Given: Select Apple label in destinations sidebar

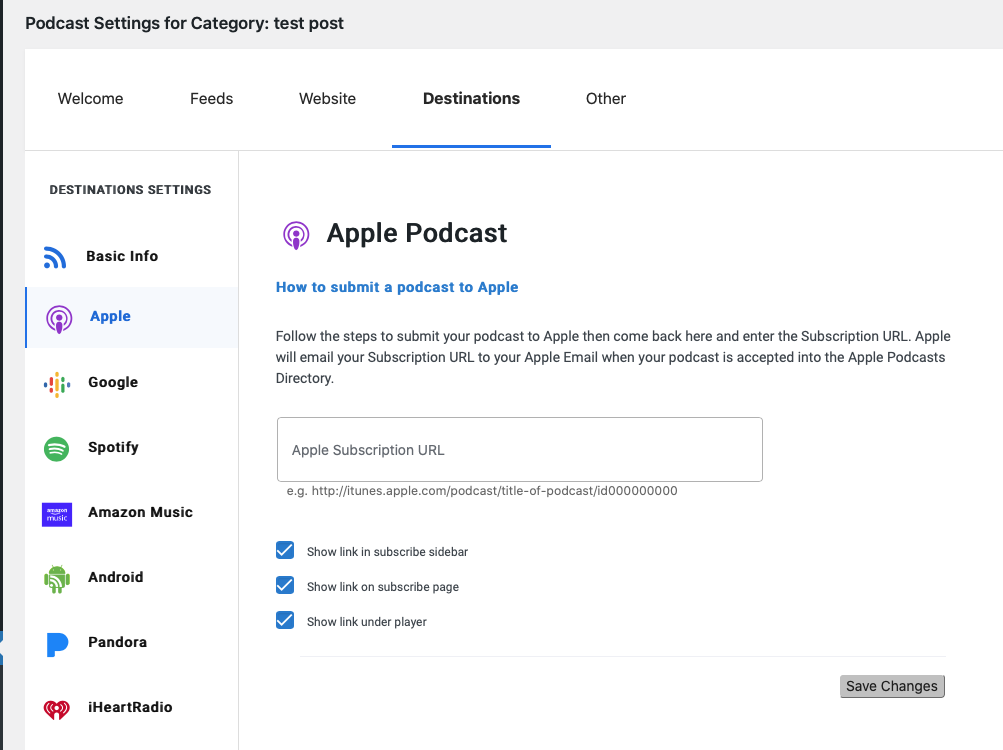Looking at the screenshot, I should click(x=110, y=316).
